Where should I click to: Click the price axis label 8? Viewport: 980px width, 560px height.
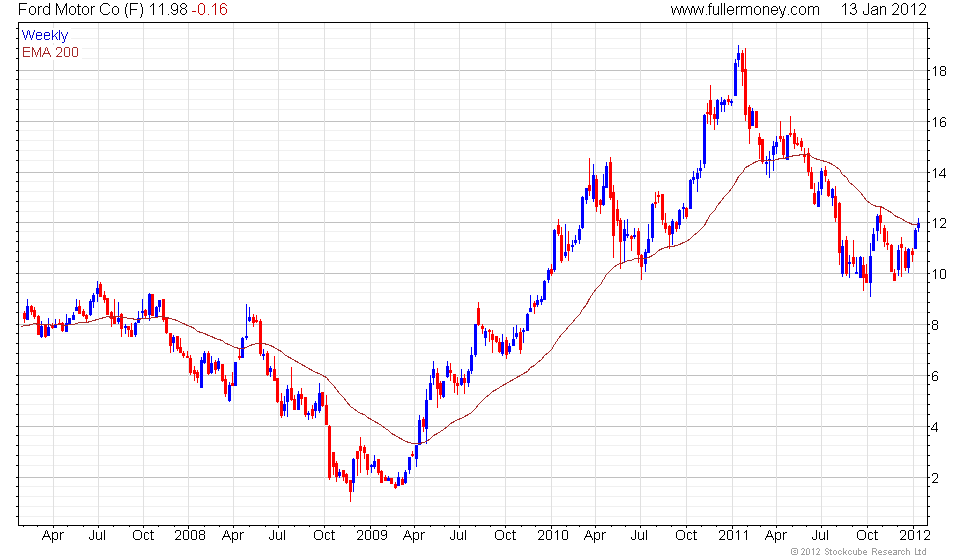click(935, 325)
